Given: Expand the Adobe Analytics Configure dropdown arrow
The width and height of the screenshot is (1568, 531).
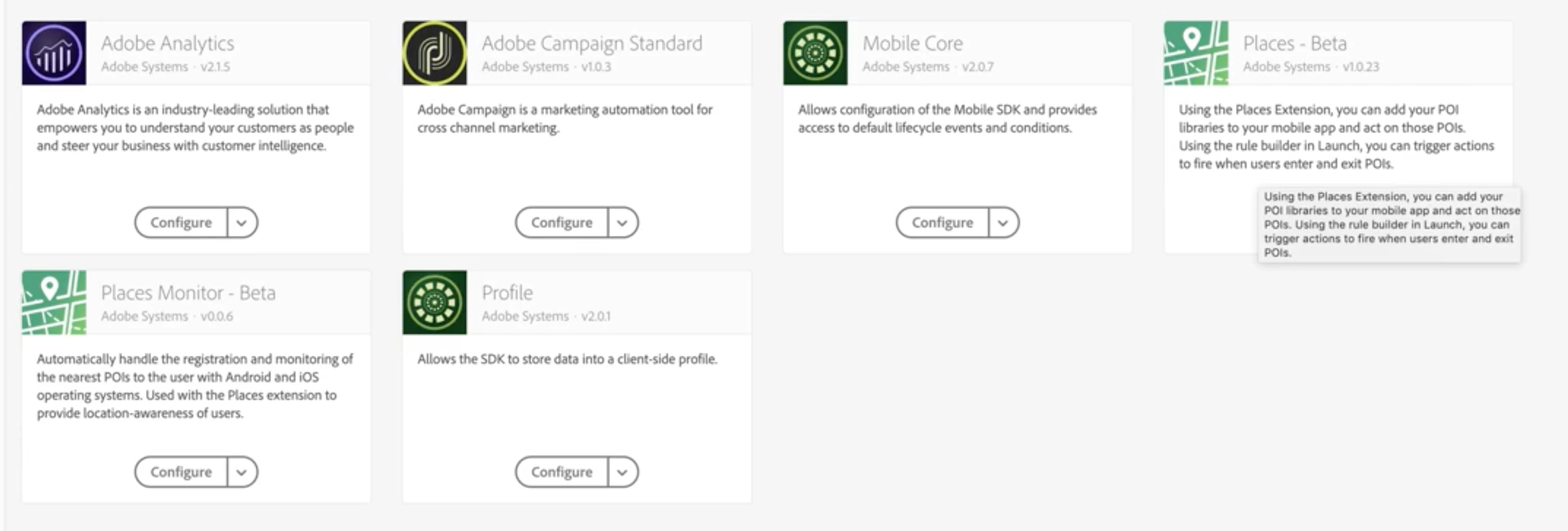Looking at the screenshot, I should coord(241,223).
